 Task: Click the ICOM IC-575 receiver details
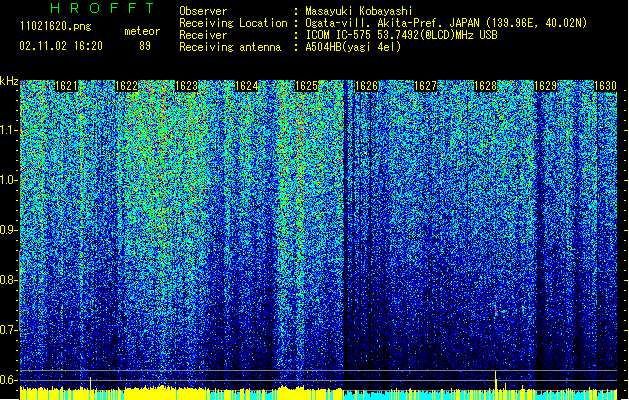click(401, 35)
